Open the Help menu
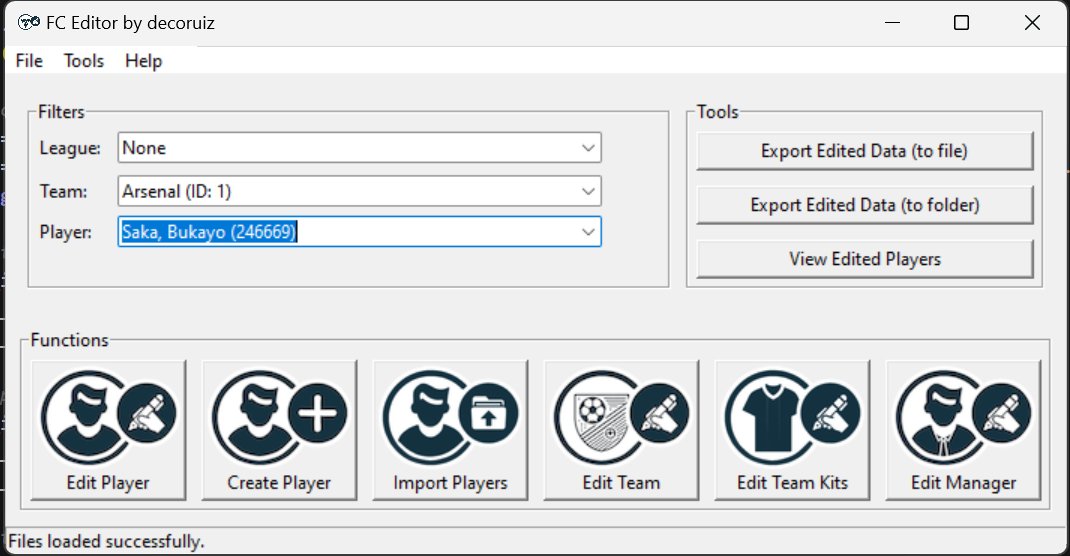 pos(143,61)
